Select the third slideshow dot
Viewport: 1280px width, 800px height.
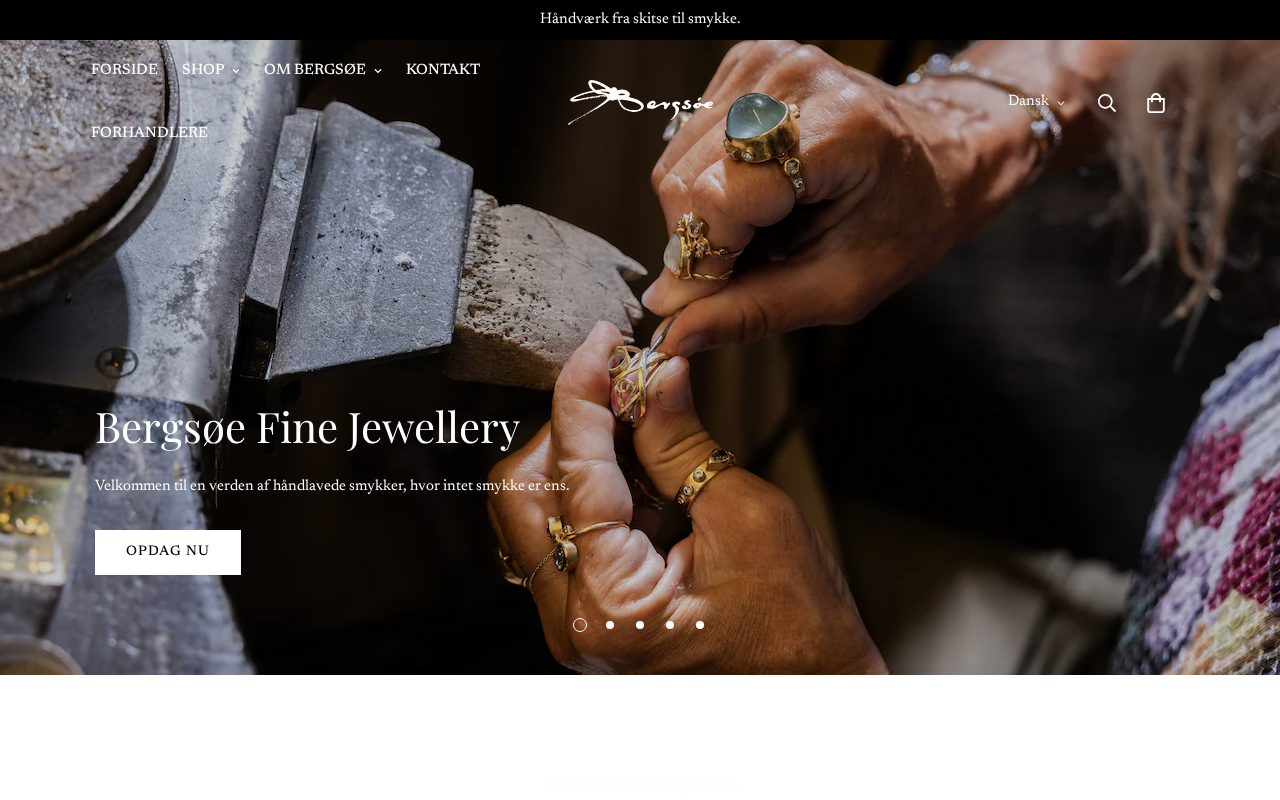(640, 625)
